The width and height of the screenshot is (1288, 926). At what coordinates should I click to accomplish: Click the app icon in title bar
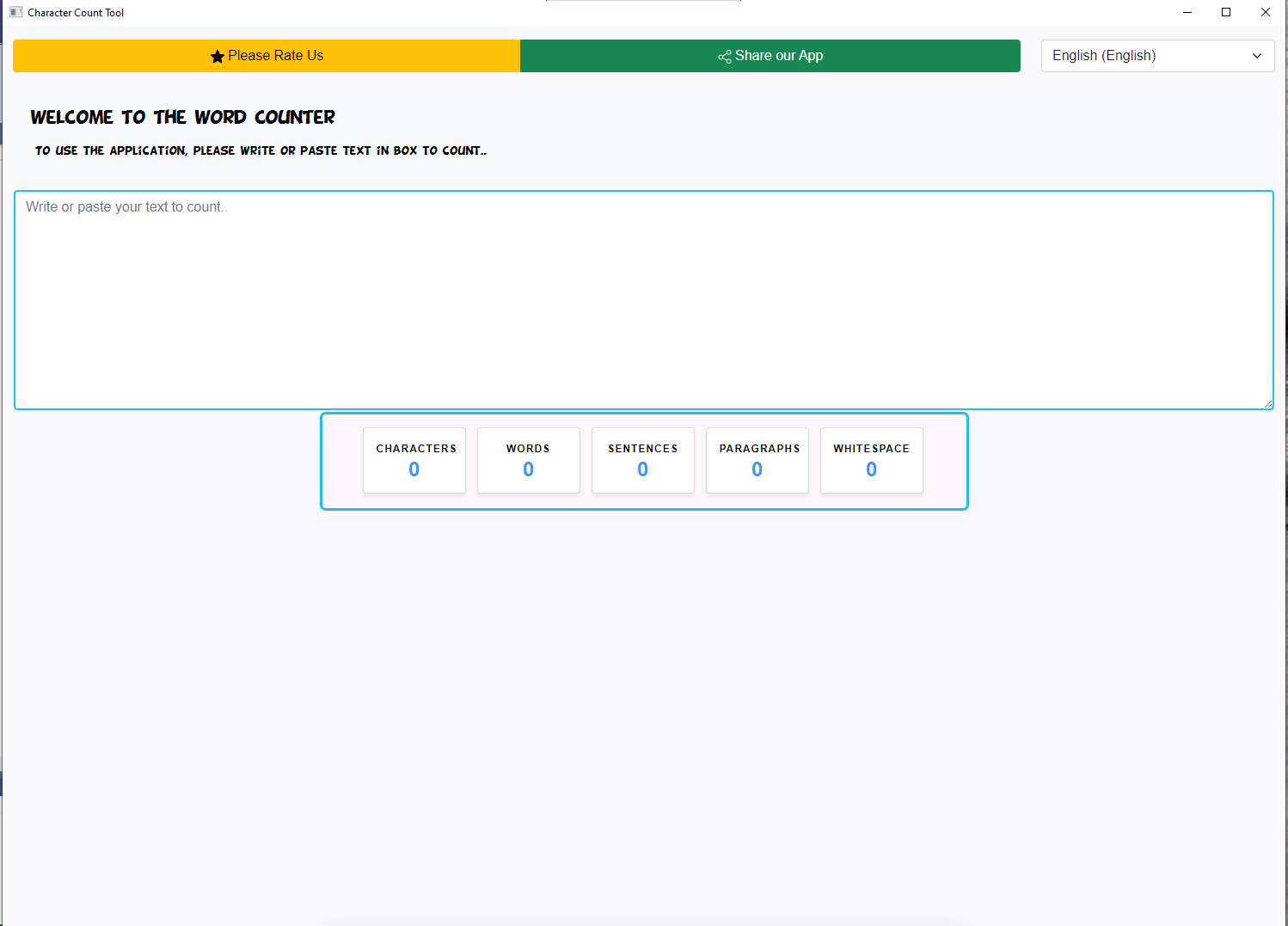[16, 12]
